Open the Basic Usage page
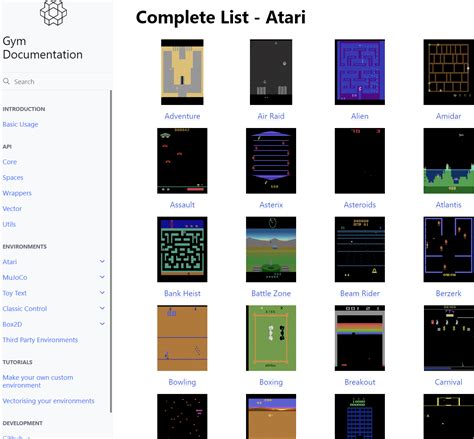Image resolution: width=474 pixels, height=439 pixels. coord(20,124)
